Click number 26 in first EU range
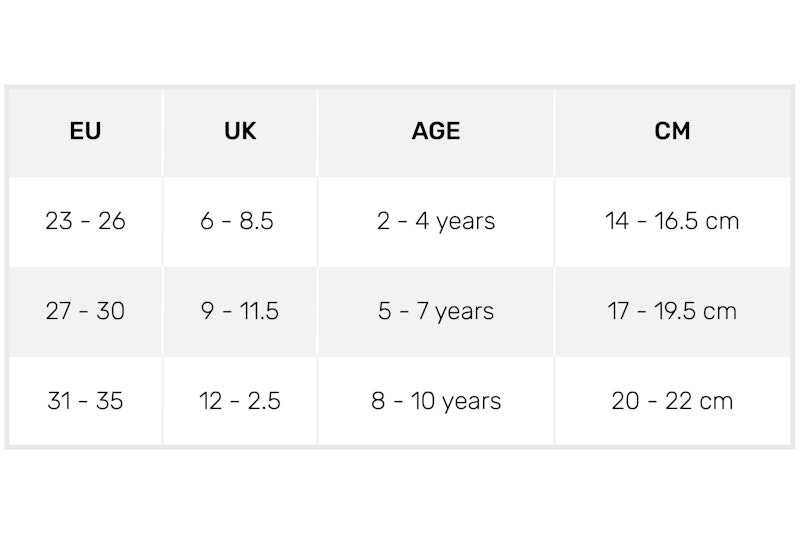Screen dimensions: 800x533 click(112, 221)
